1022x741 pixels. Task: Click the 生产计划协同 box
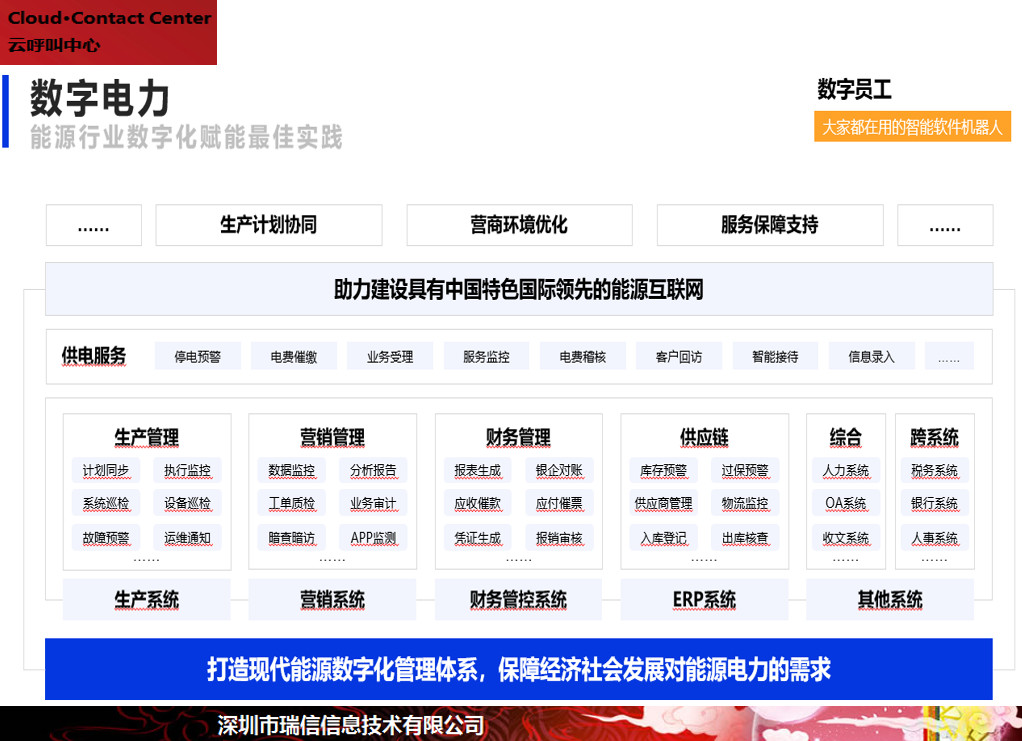click(269, 225)
